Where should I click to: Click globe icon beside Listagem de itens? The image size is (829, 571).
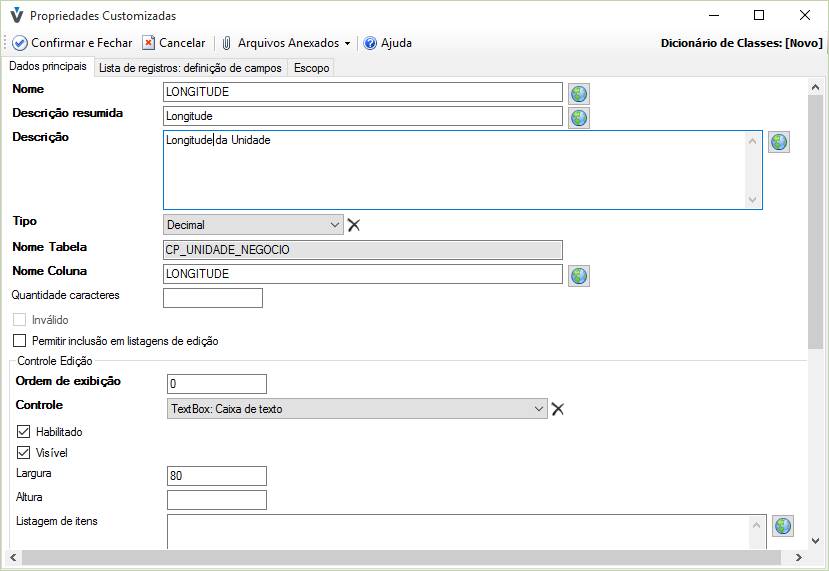pos(782,526)
